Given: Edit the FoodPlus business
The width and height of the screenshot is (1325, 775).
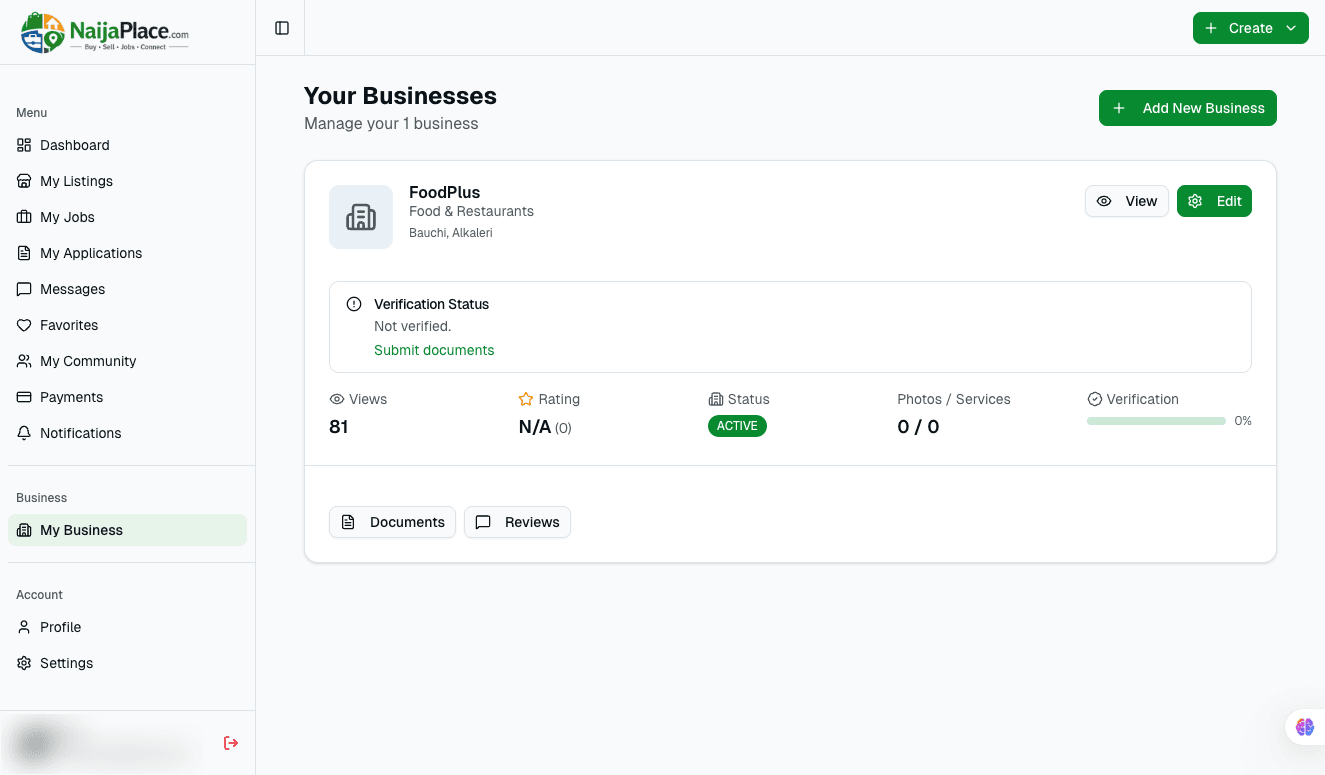Looking at the screenshot, I should 1214,201.
